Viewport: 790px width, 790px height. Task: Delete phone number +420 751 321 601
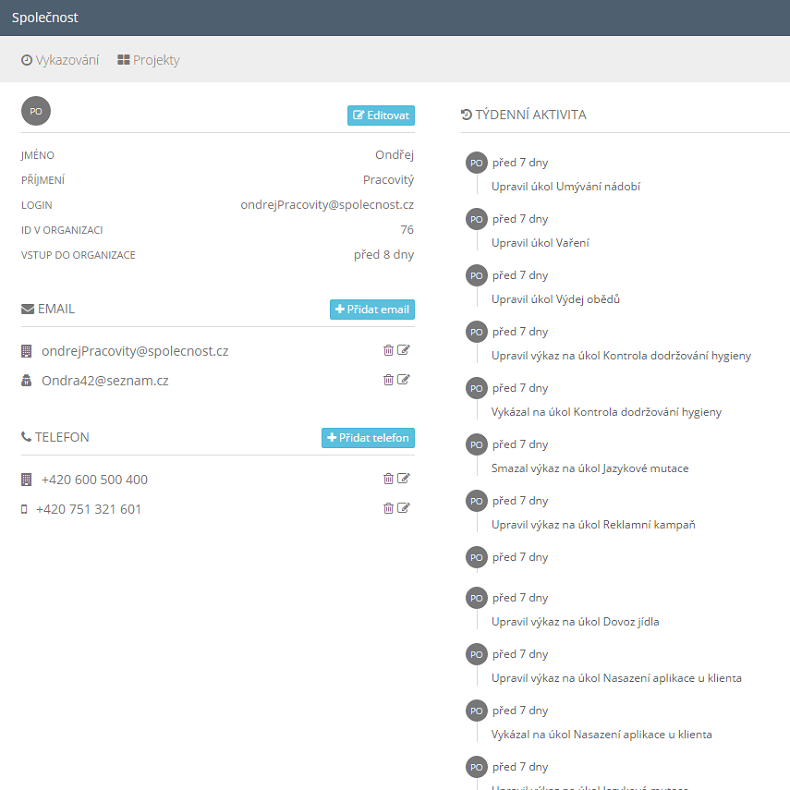click(x=388, y=508)
